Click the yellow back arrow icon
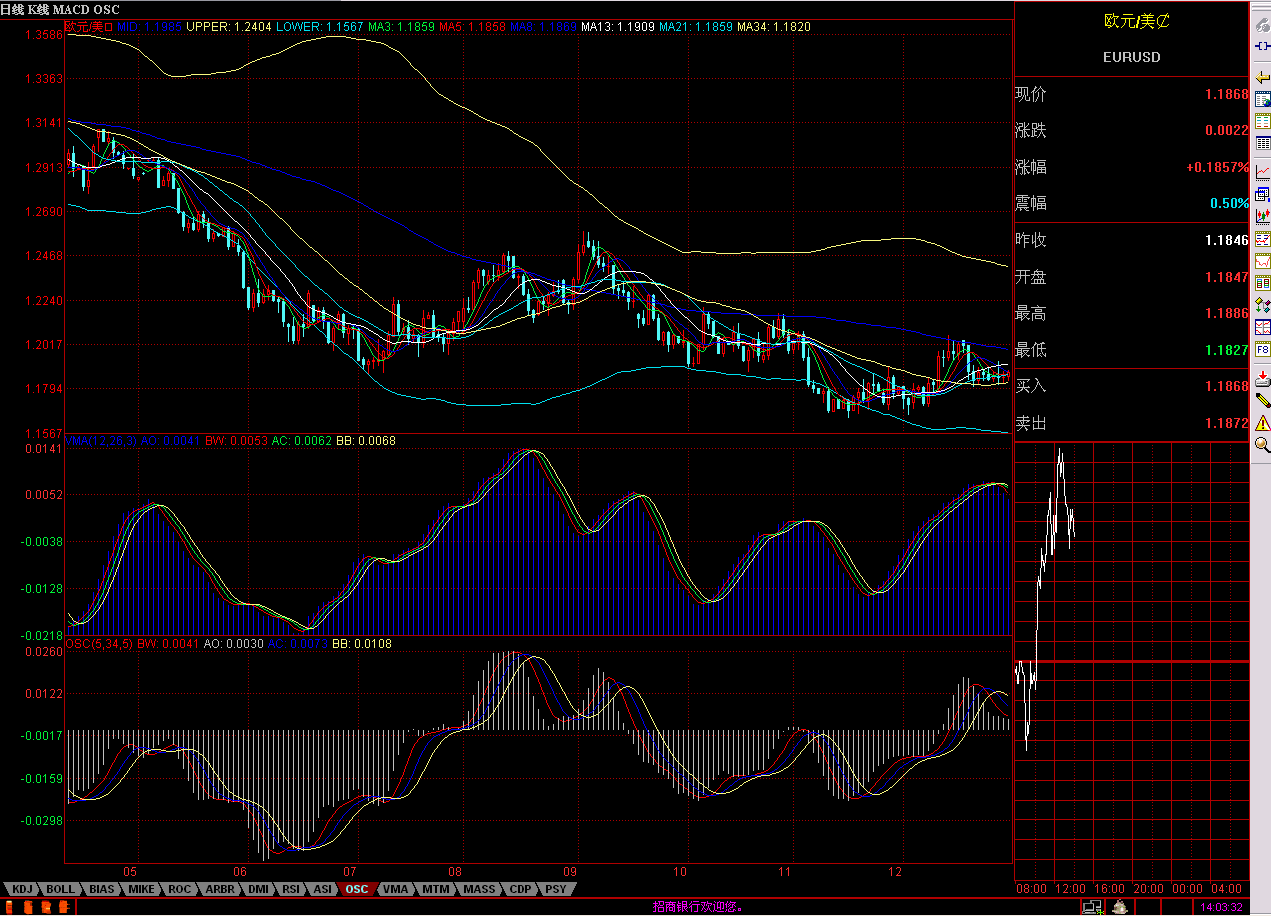 click(x=1262, y=78)
